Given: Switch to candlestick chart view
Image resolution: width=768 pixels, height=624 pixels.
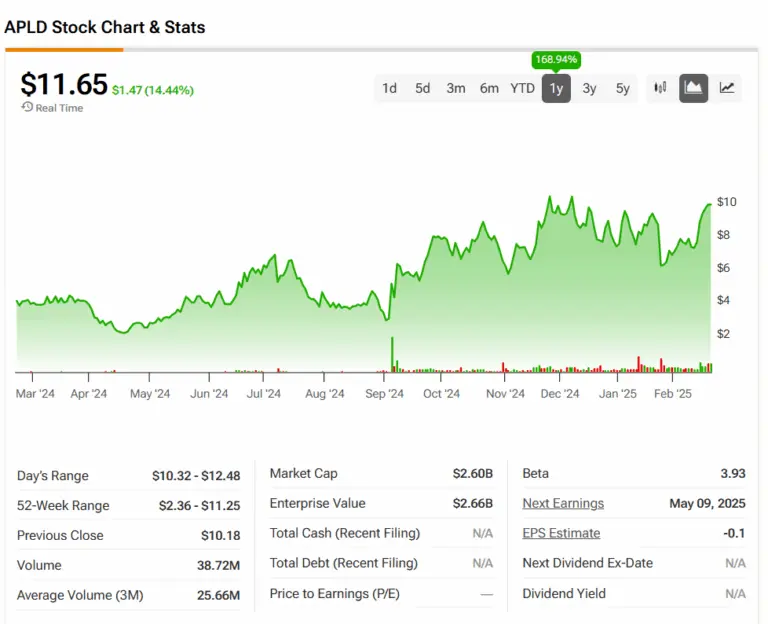Looking at the screenshot, I should [660, 88].
